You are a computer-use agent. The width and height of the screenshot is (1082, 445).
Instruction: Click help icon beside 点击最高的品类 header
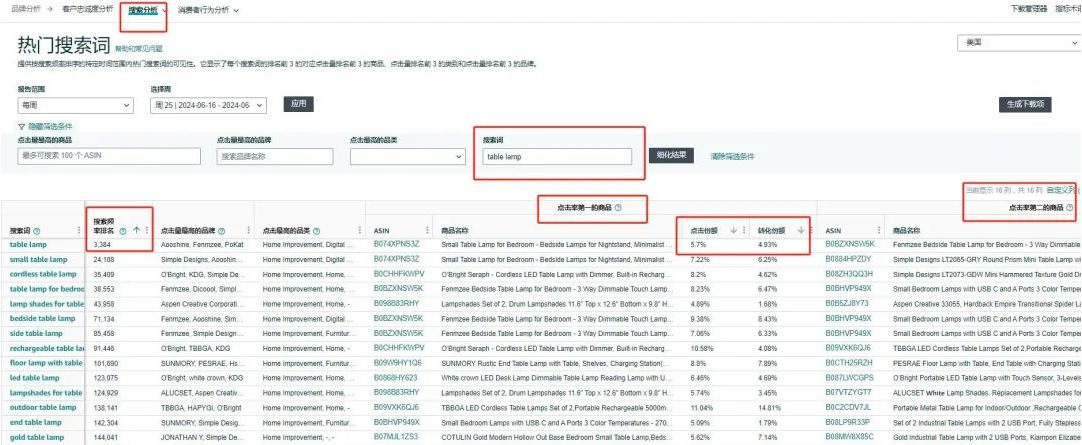point(317,231)
